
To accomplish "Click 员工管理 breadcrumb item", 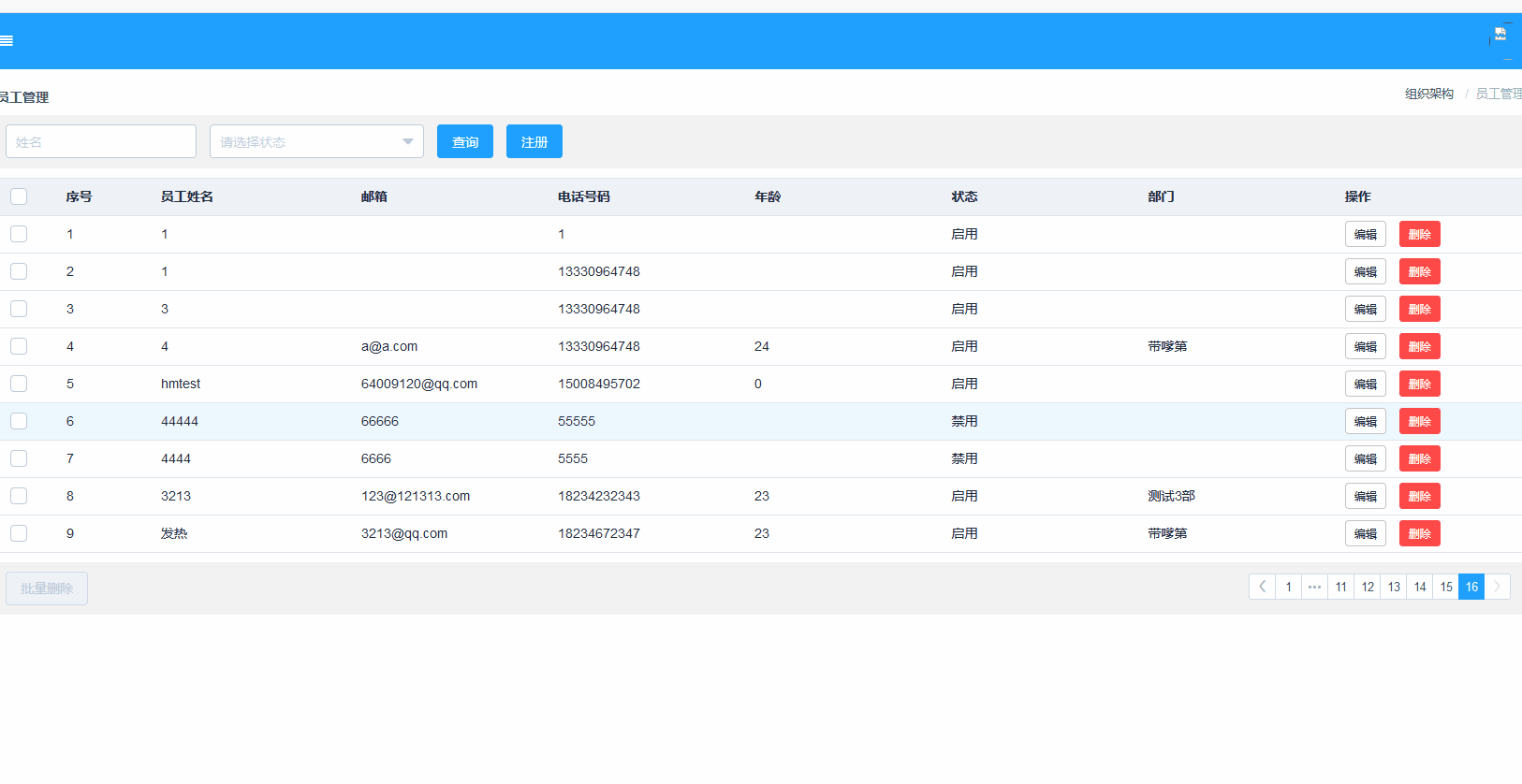I will 1499,94.
